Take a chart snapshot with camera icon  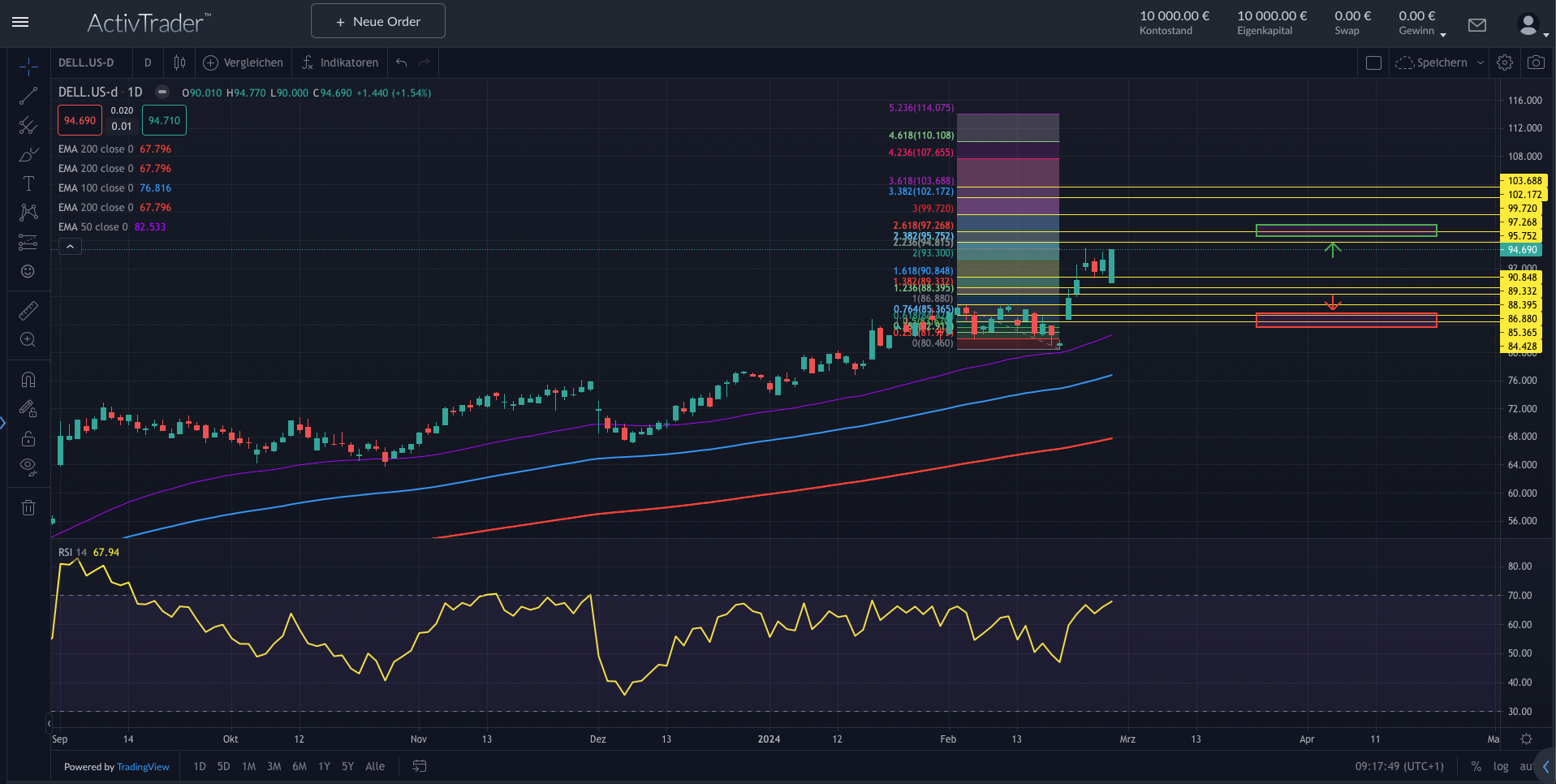pyautogui.click(x=1536, y=62)
